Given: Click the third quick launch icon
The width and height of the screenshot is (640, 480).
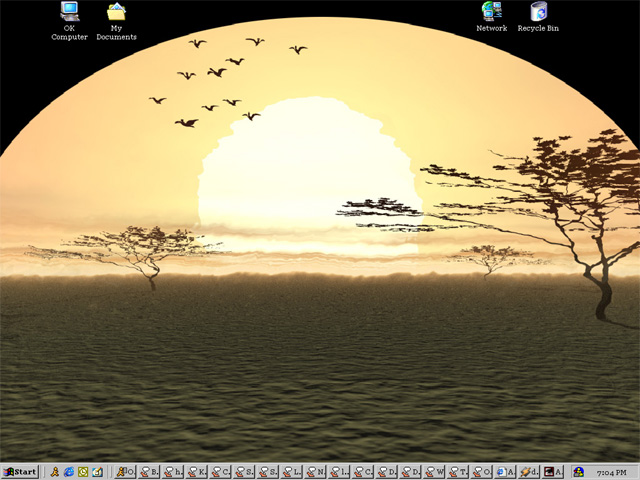Looking at the screenshot, I should [83, 471].
